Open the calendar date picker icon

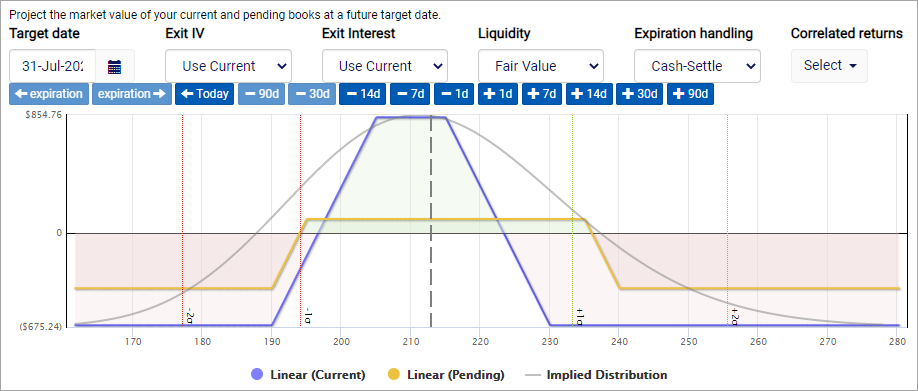click(x=115, y=66)
